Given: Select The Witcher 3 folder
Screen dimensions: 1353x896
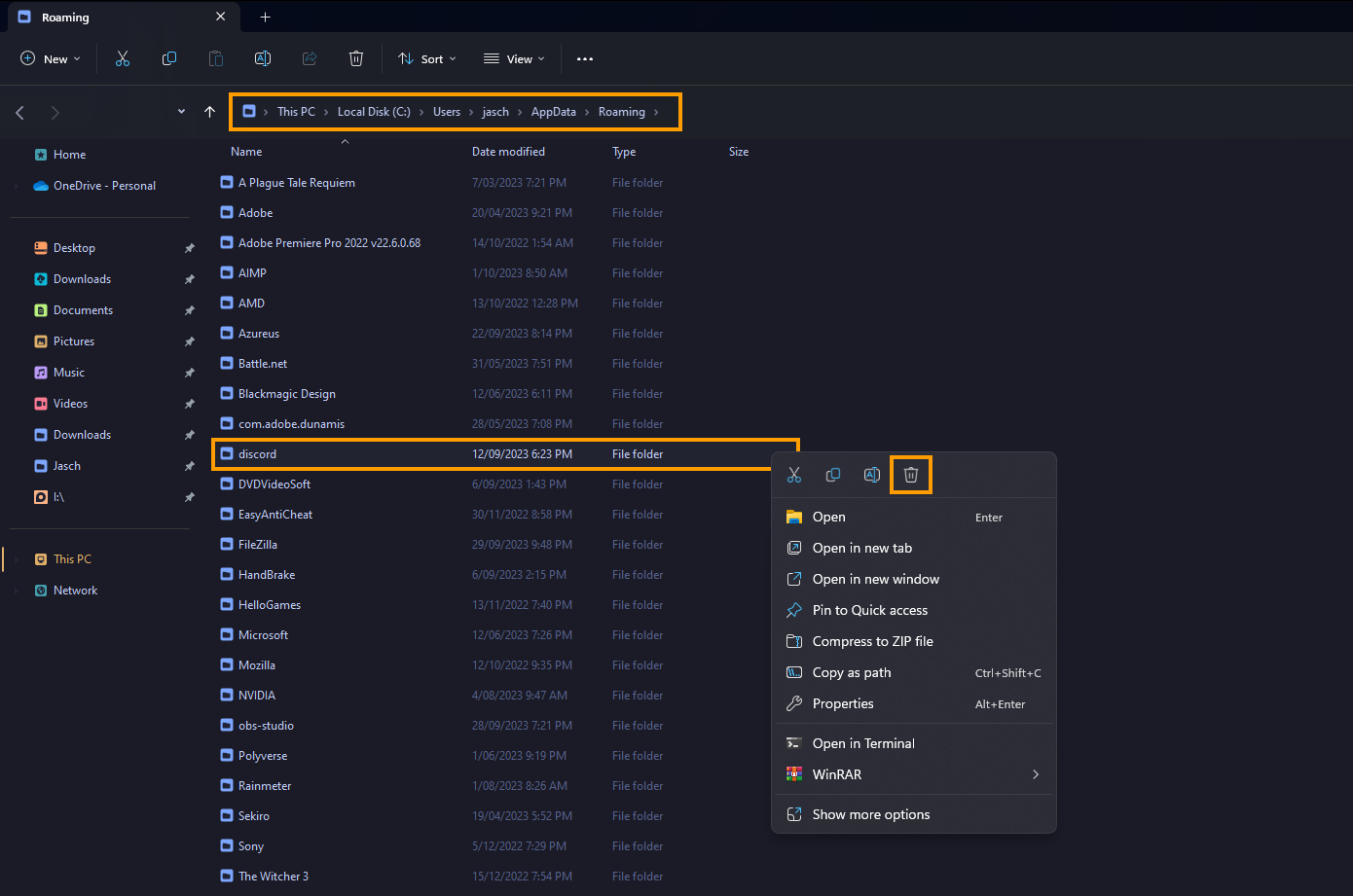Looking at the screenshot, I should pos(274,877).
